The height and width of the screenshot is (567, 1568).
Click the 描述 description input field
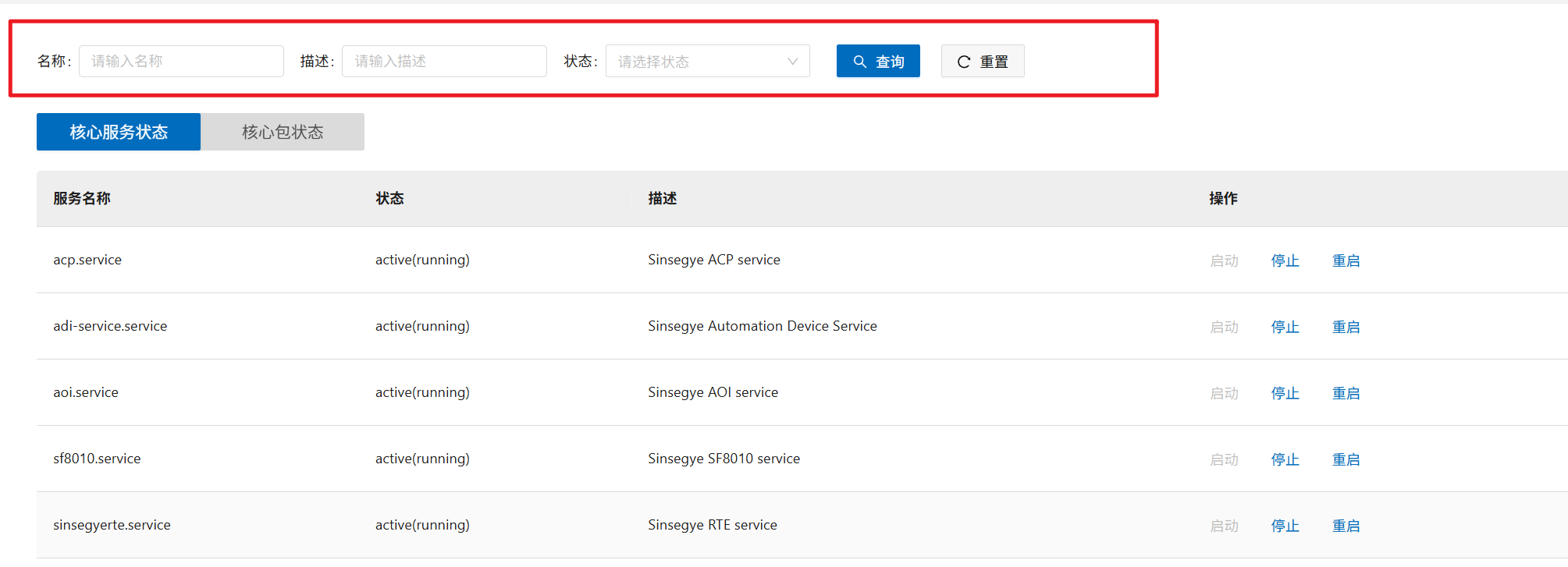coord(444,62)
